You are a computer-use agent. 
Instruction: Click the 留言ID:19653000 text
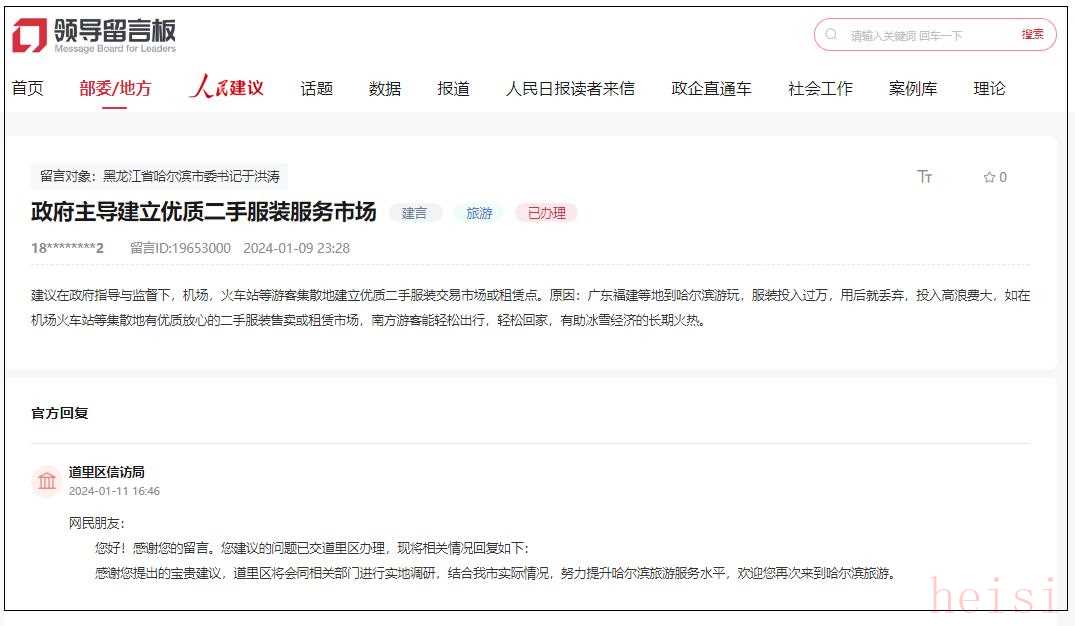pyautogui.click(x=180, y=248)
